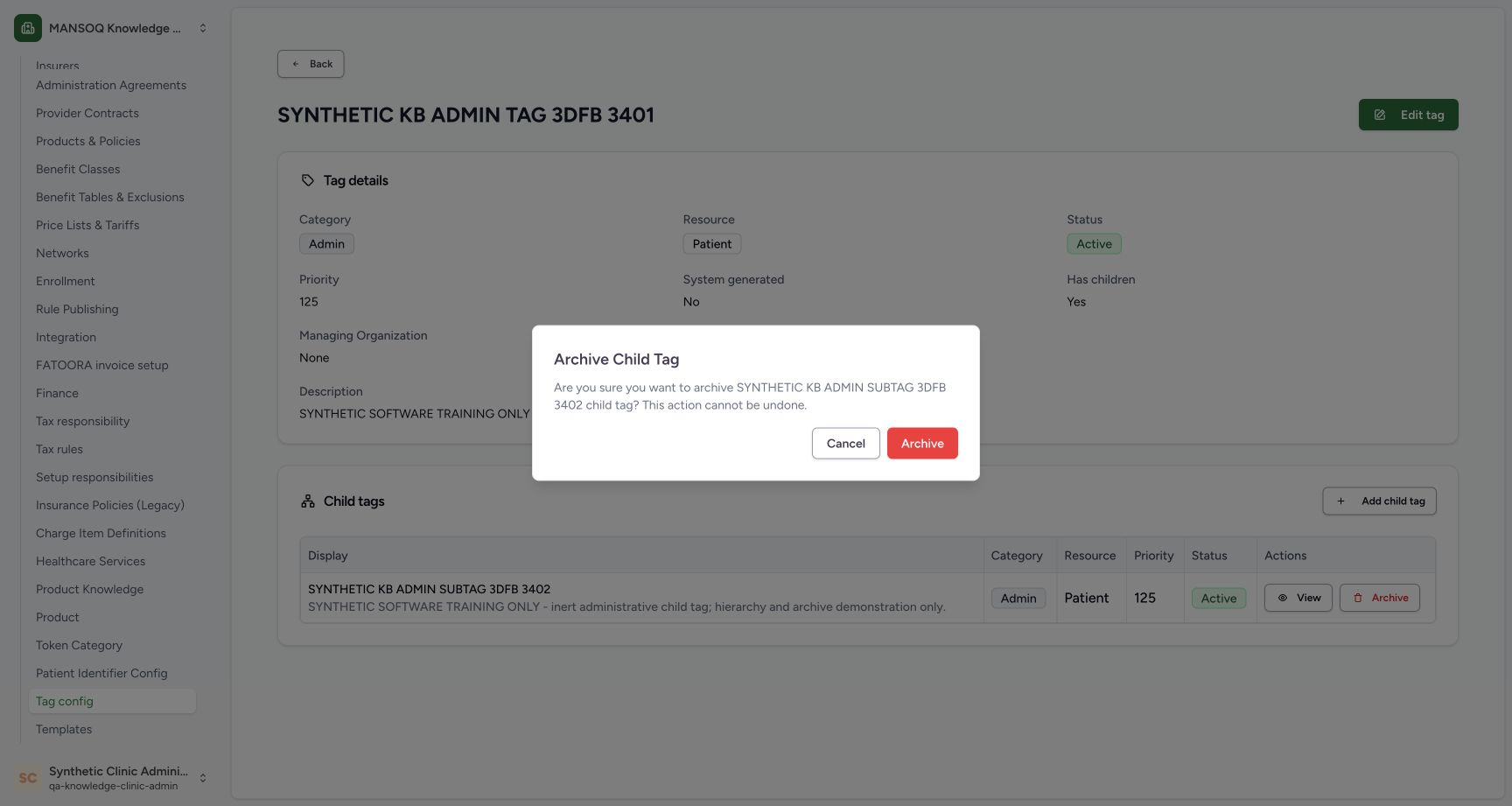Viewport: 1512px width, 806px height.
Task: Expand the Synthetic Clinic Admin account menu chevron
Action: coord(203,778)
